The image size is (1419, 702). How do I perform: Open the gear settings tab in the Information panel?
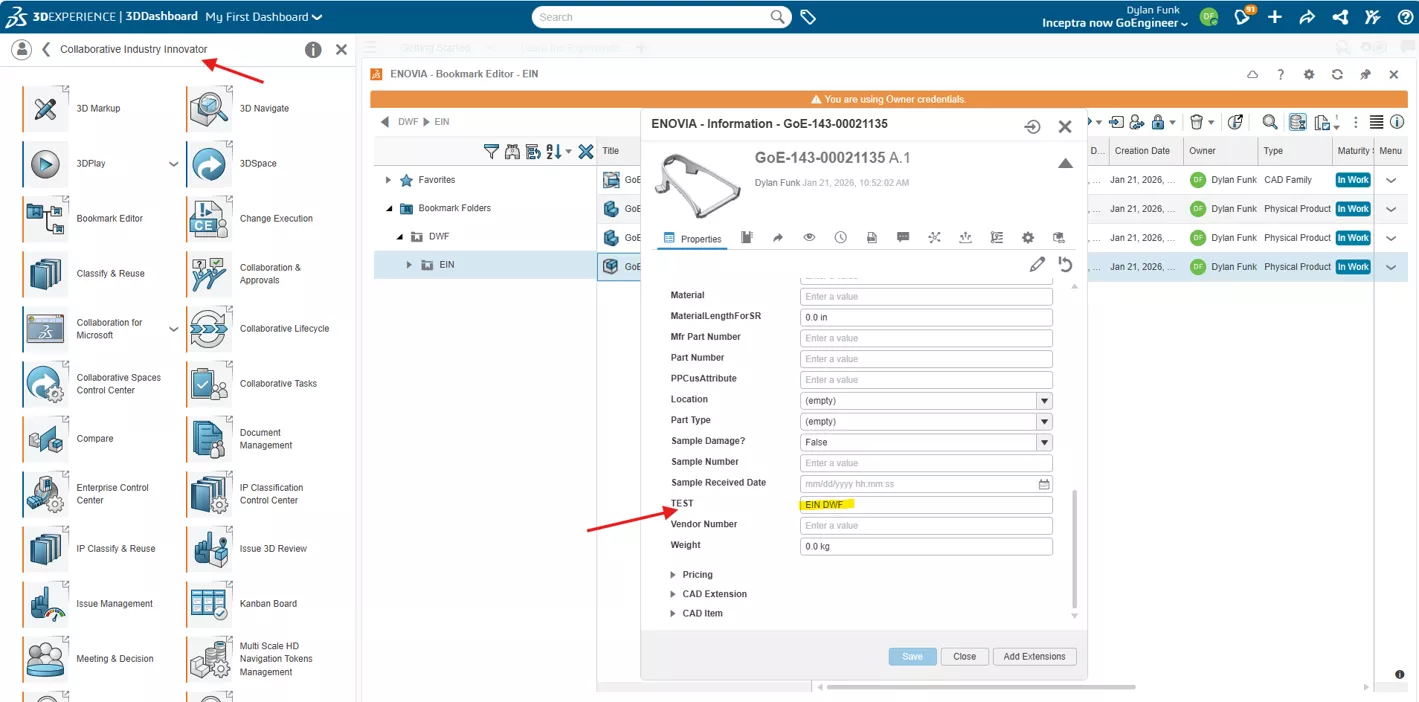coord(1027,237)
